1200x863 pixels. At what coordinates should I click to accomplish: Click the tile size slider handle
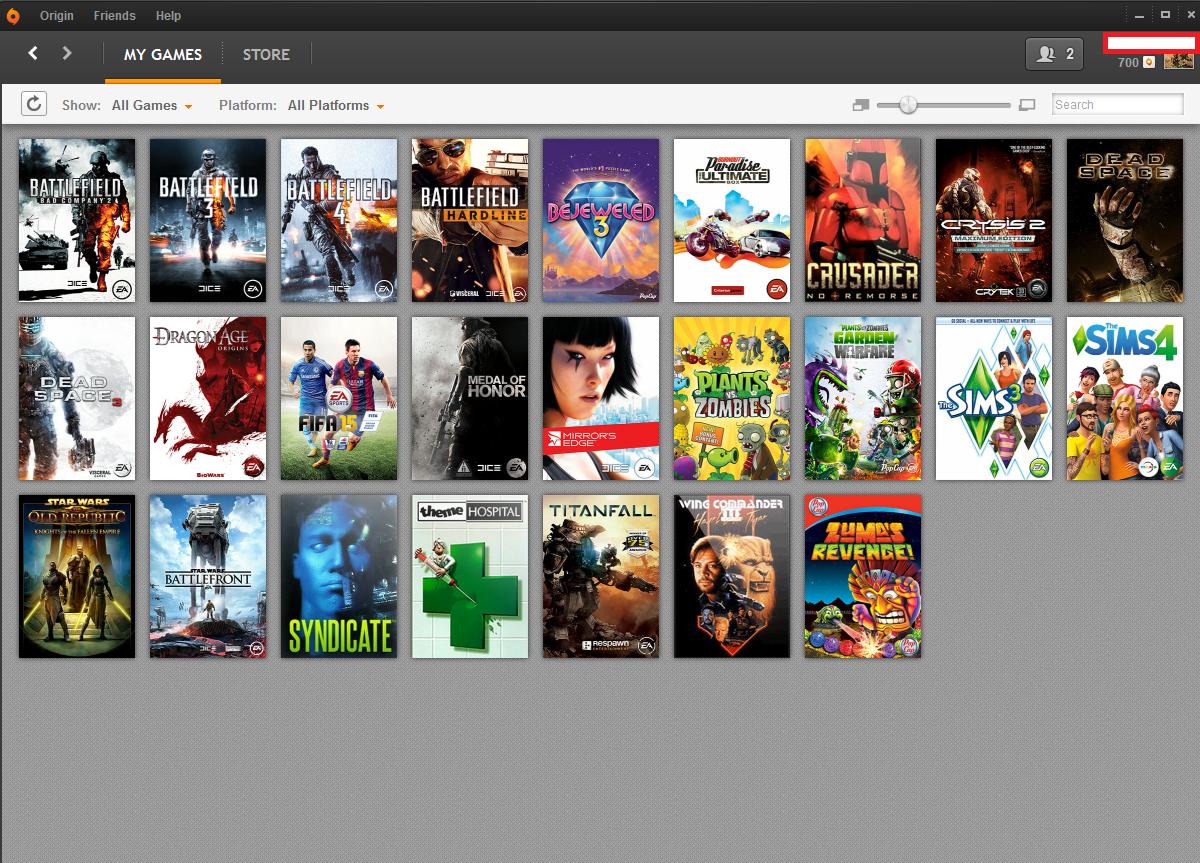[908, 104]
